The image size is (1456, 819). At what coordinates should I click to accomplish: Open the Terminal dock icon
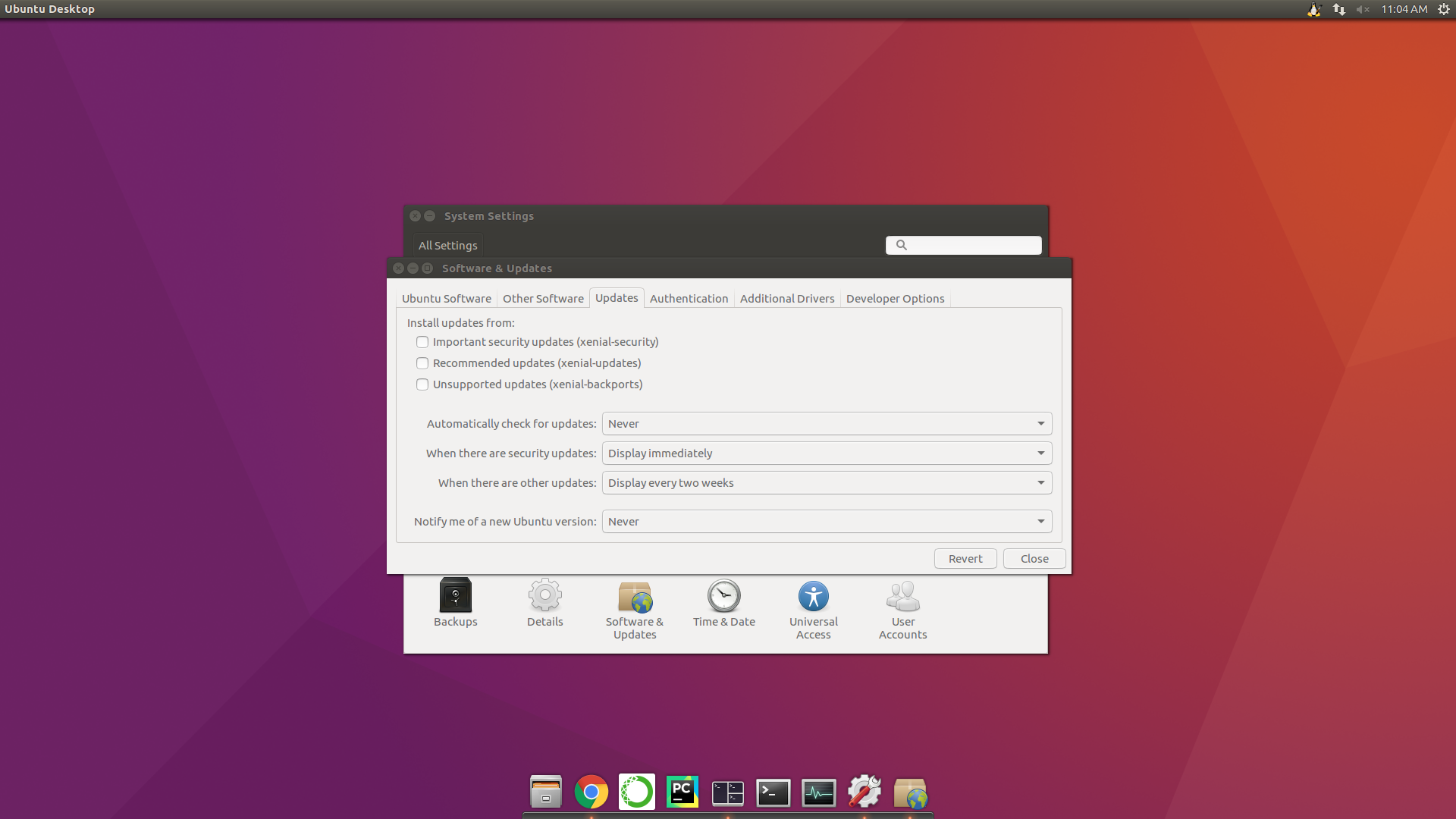(773, 792)
